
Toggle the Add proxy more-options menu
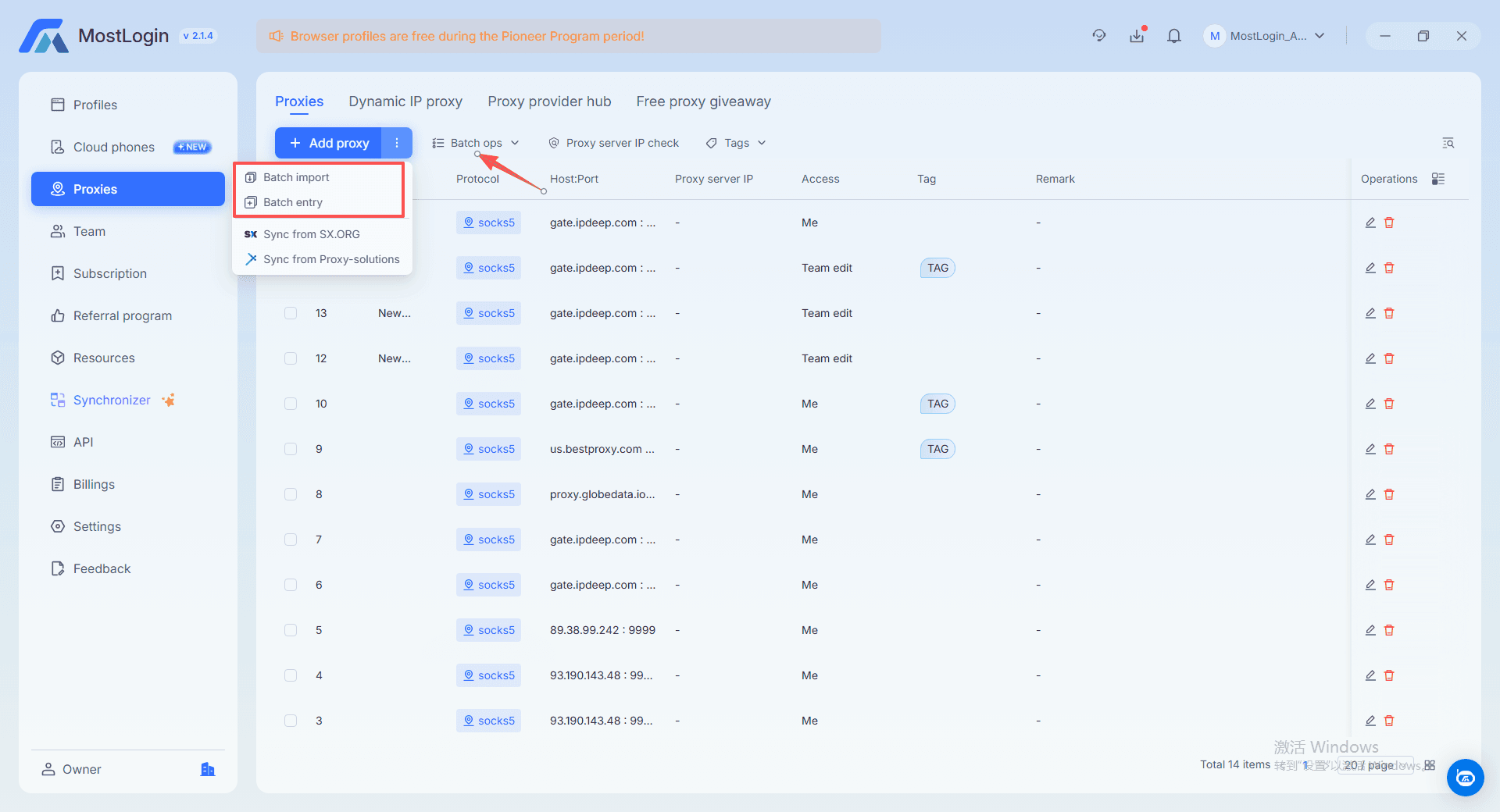click(x=397, y=143)
